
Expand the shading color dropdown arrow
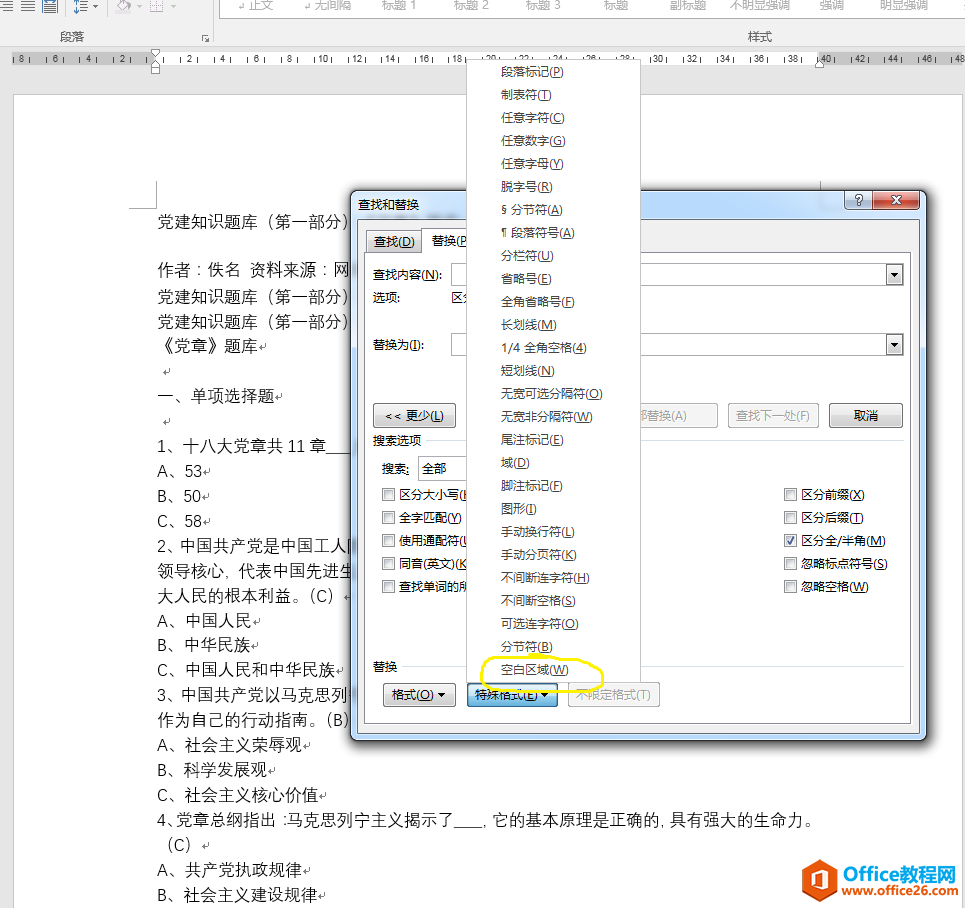(x=139, y=6)
